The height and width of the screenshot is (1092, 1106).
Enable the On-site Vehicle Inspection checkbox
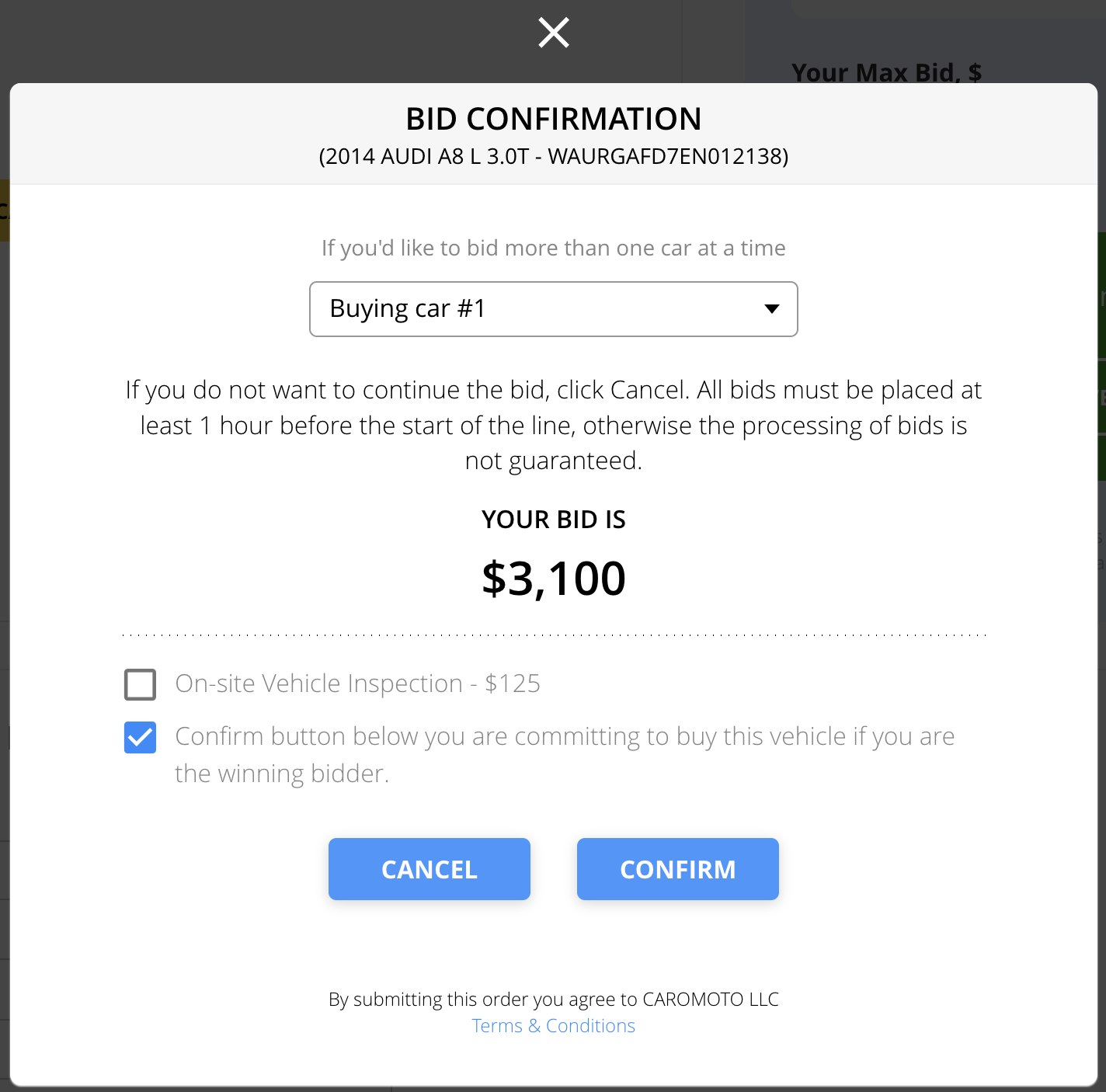pos(141,685)
